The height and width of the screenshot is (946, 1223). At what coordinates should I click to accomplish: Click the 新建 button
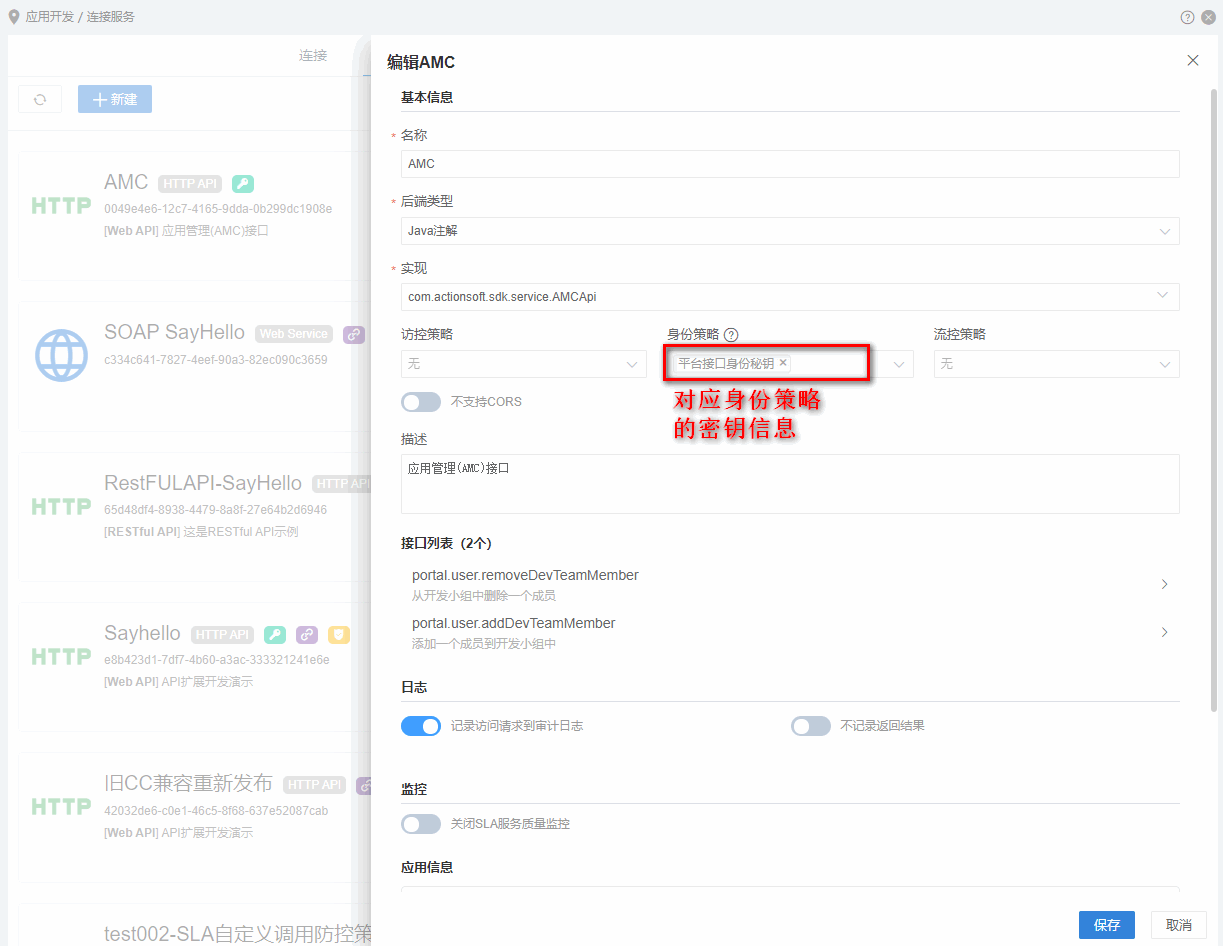tap(115, 99)
